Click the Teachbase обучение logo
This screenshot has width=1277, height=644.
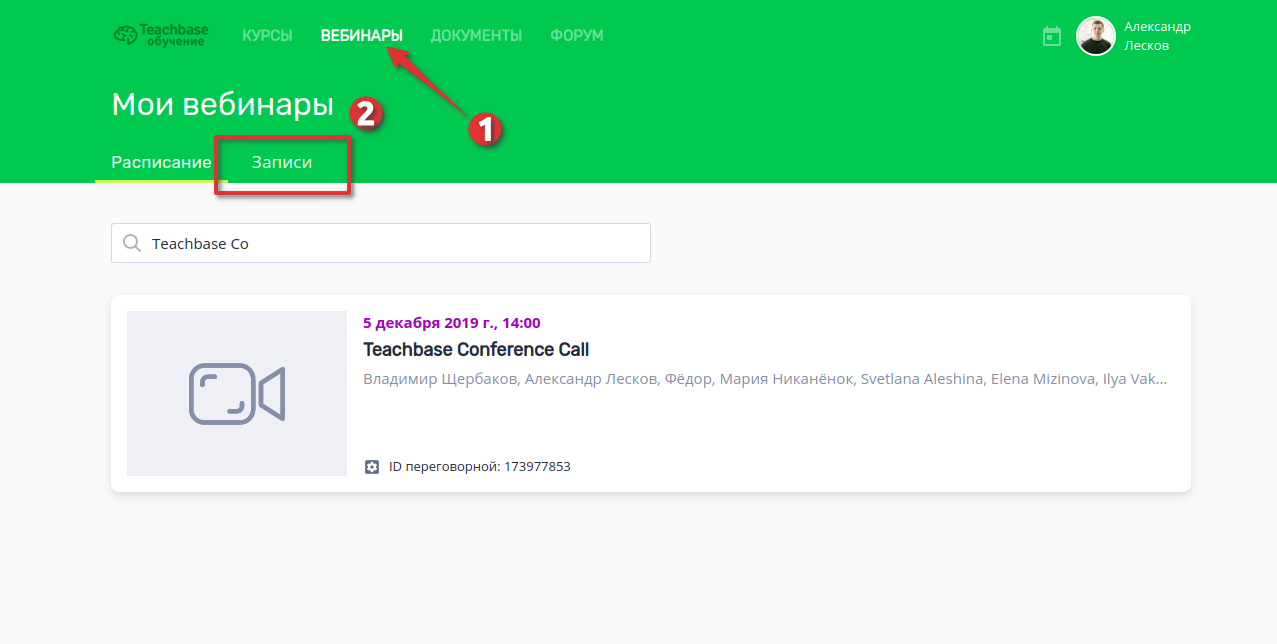[x=161, y=35]
